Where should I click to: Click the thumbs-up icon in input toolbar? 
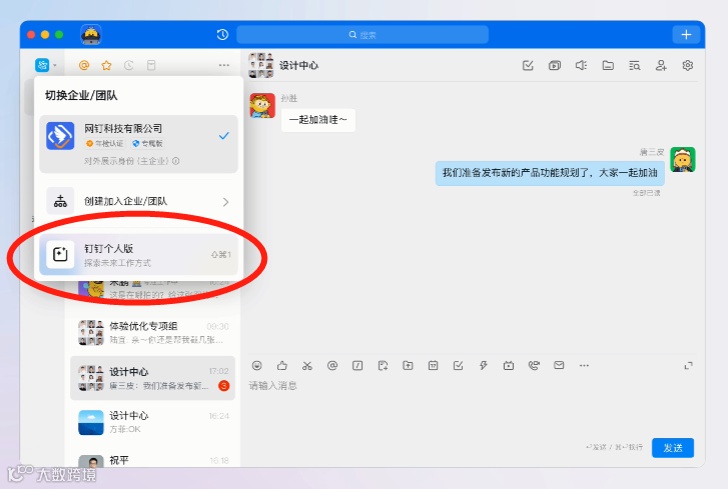click(282, 365)
